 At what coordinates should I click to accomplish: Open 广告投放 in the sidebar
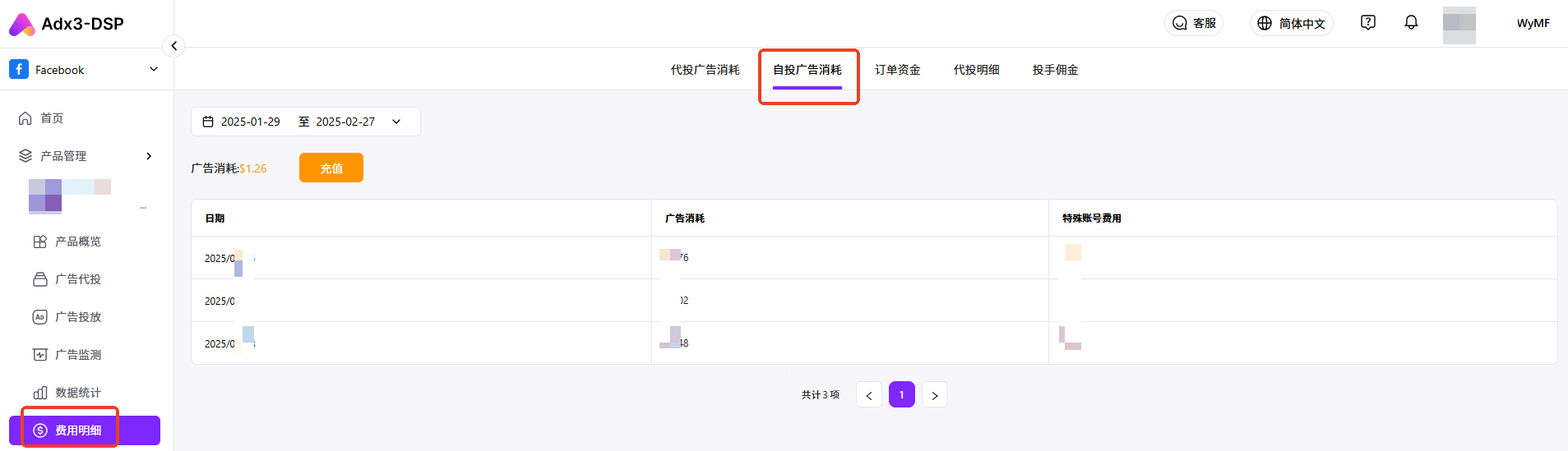click(x=77, y=317)
